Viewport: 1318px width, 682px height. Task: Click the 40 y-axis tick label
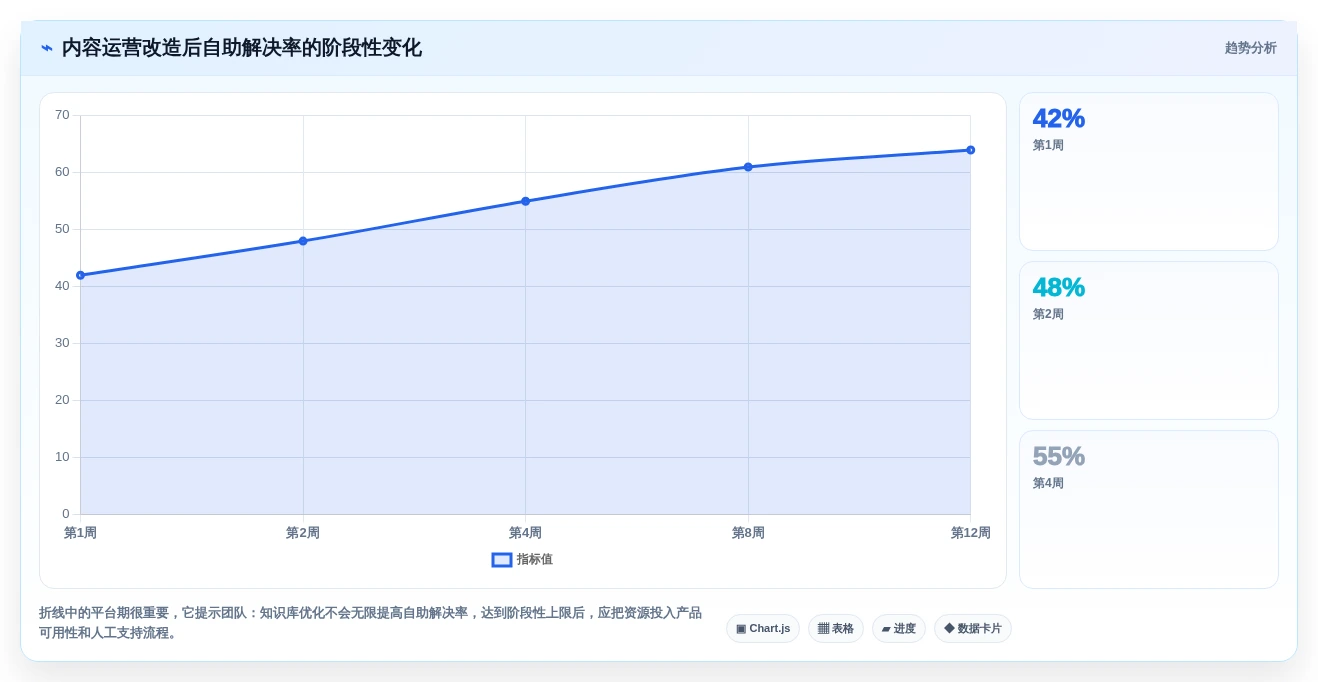coord(62,286)
